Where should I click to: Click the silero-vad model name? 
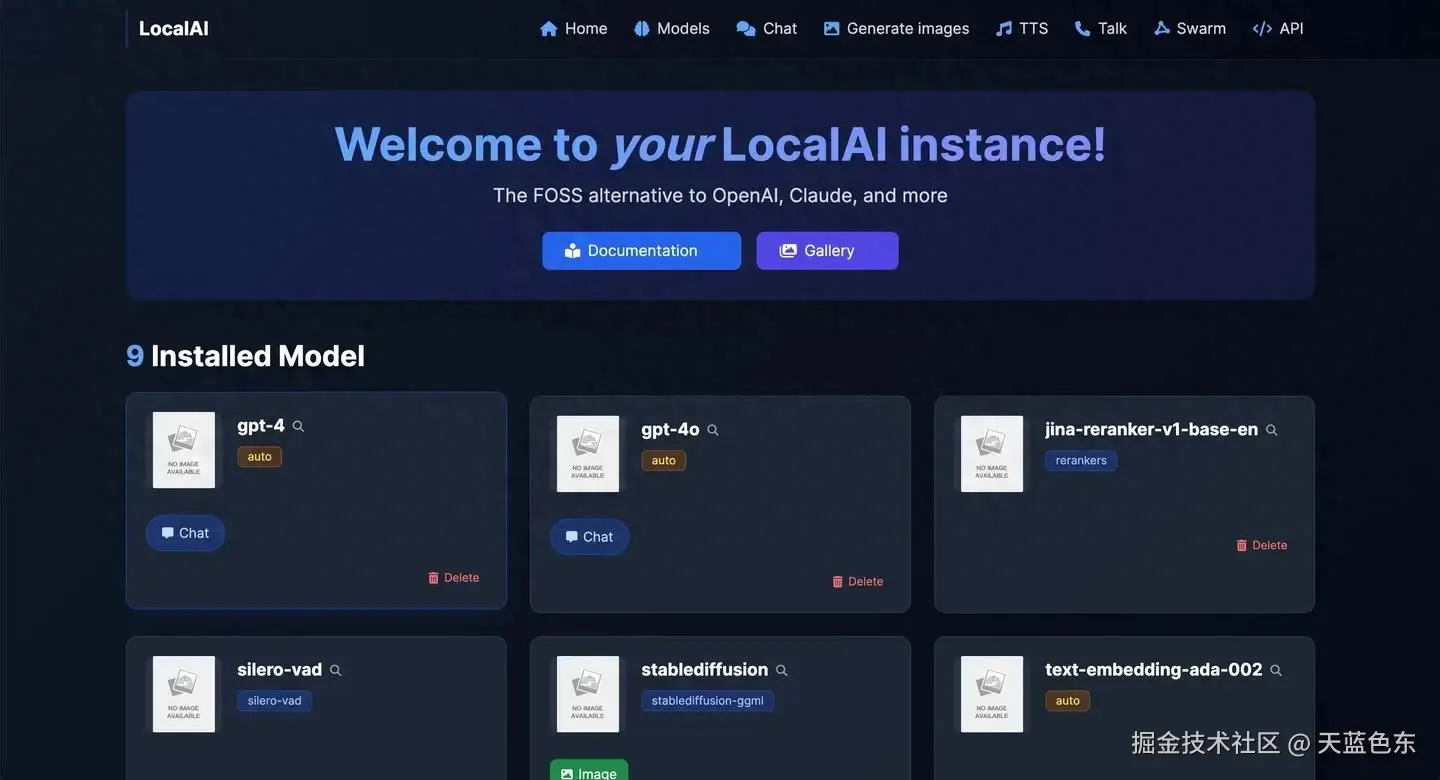[x=280, y=670]
